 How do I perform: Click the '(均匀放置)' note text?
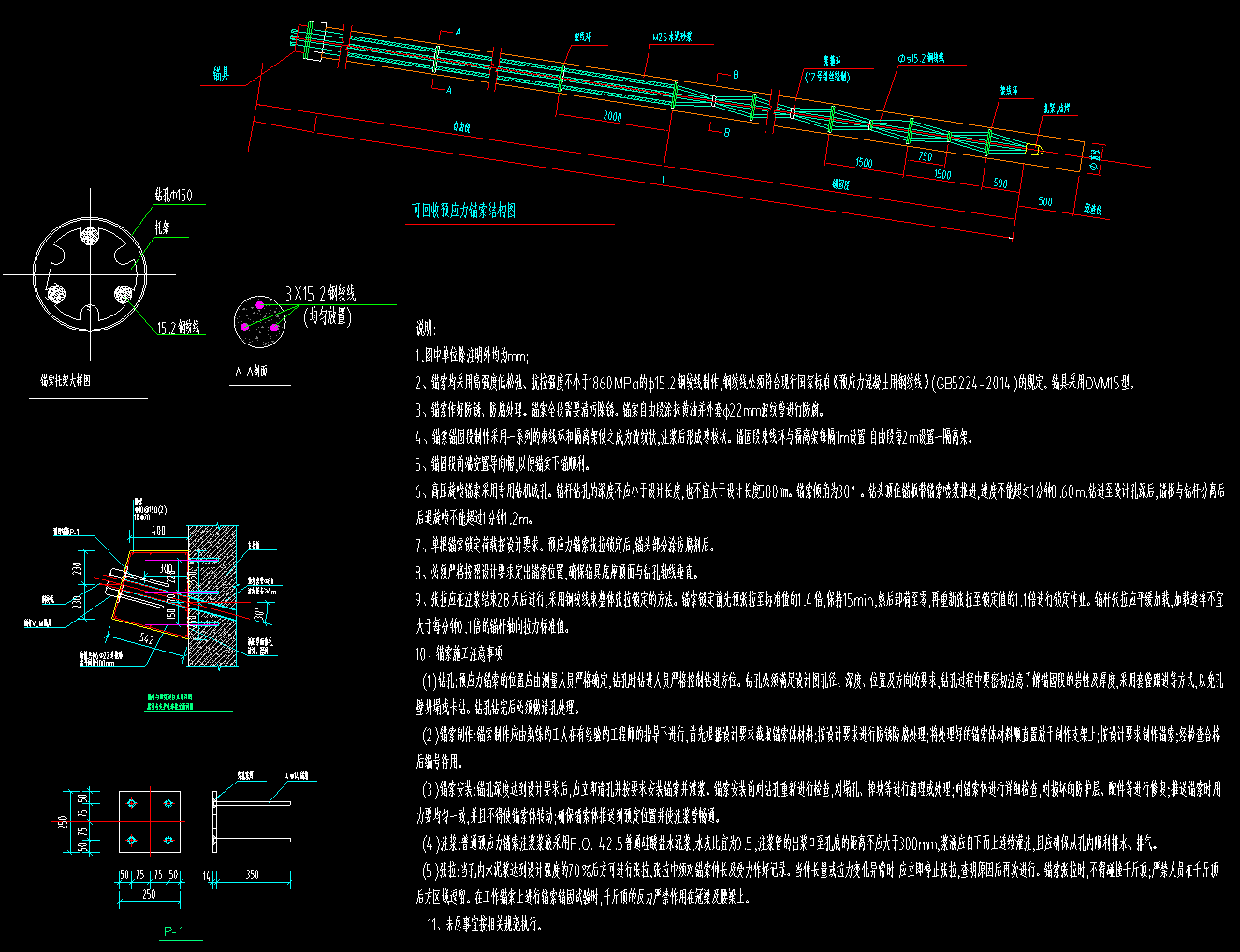pos(328,316)
